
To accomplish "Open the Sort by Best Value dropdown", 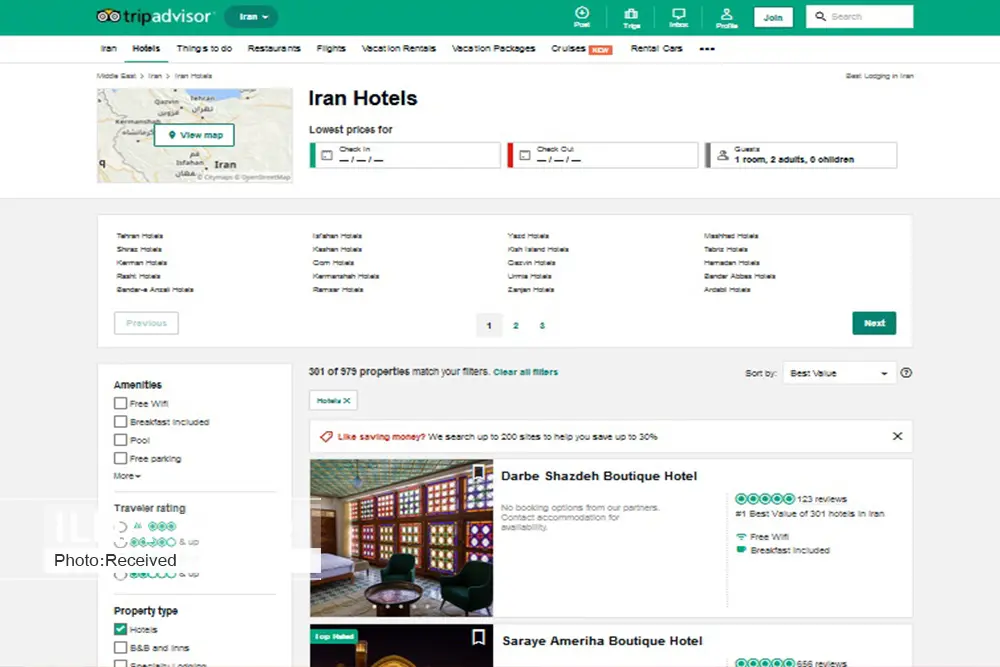I will tap(839, 373).
